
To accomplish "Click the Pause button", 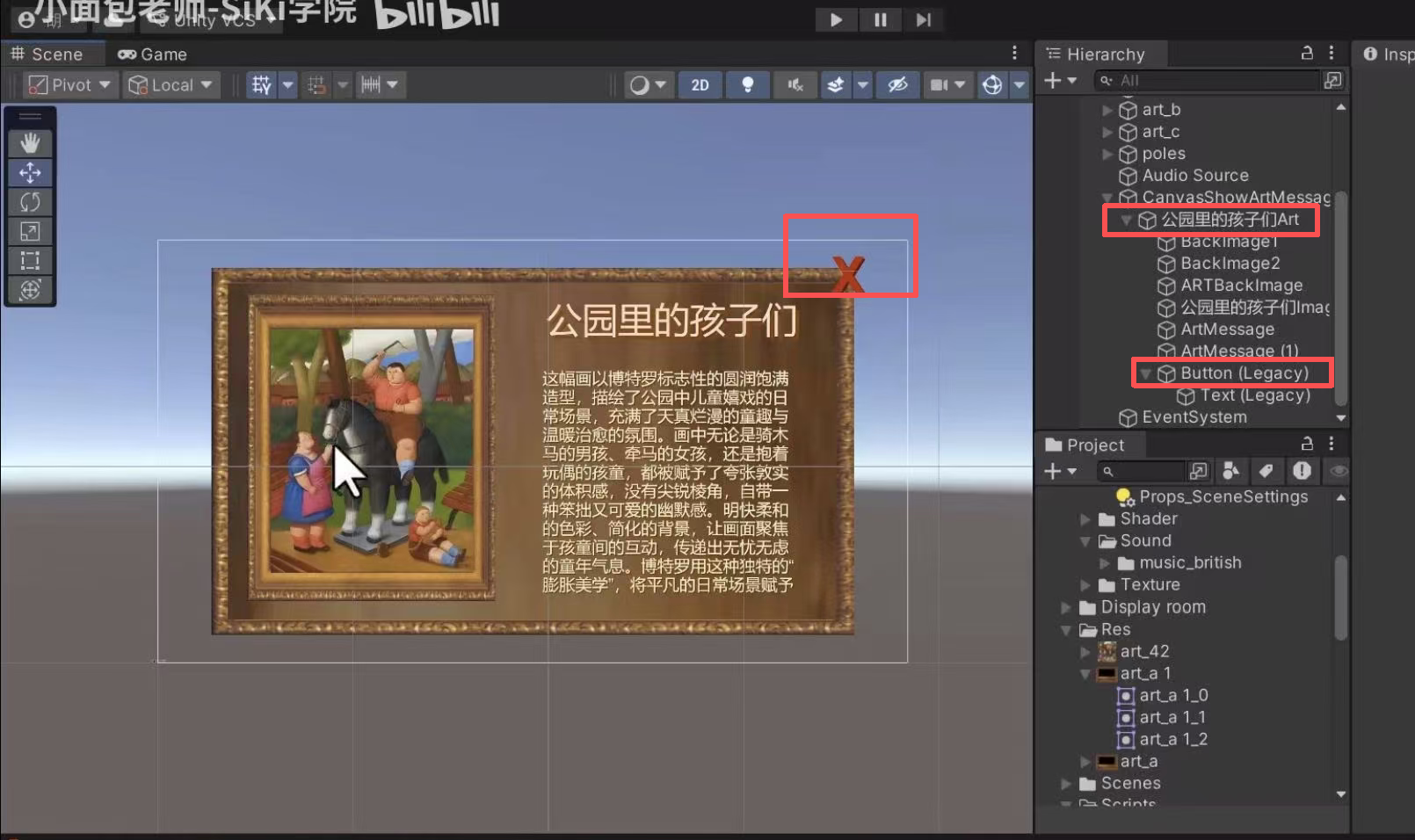I will (880, 19).
